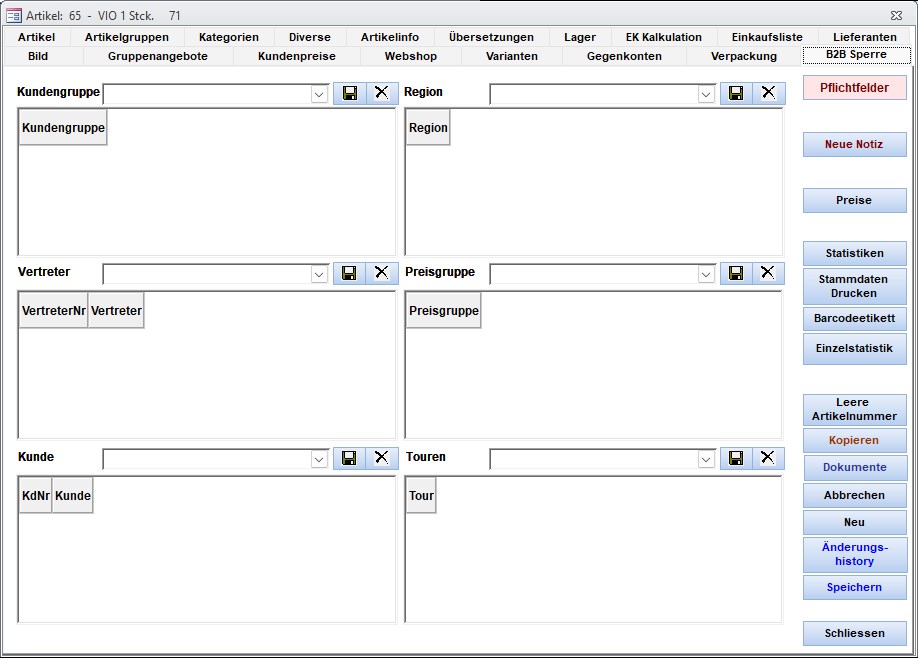Screen dimensions: 918x658
Task: Expand the Kundengruppe dropdown arrow
Action: point(319,94)
